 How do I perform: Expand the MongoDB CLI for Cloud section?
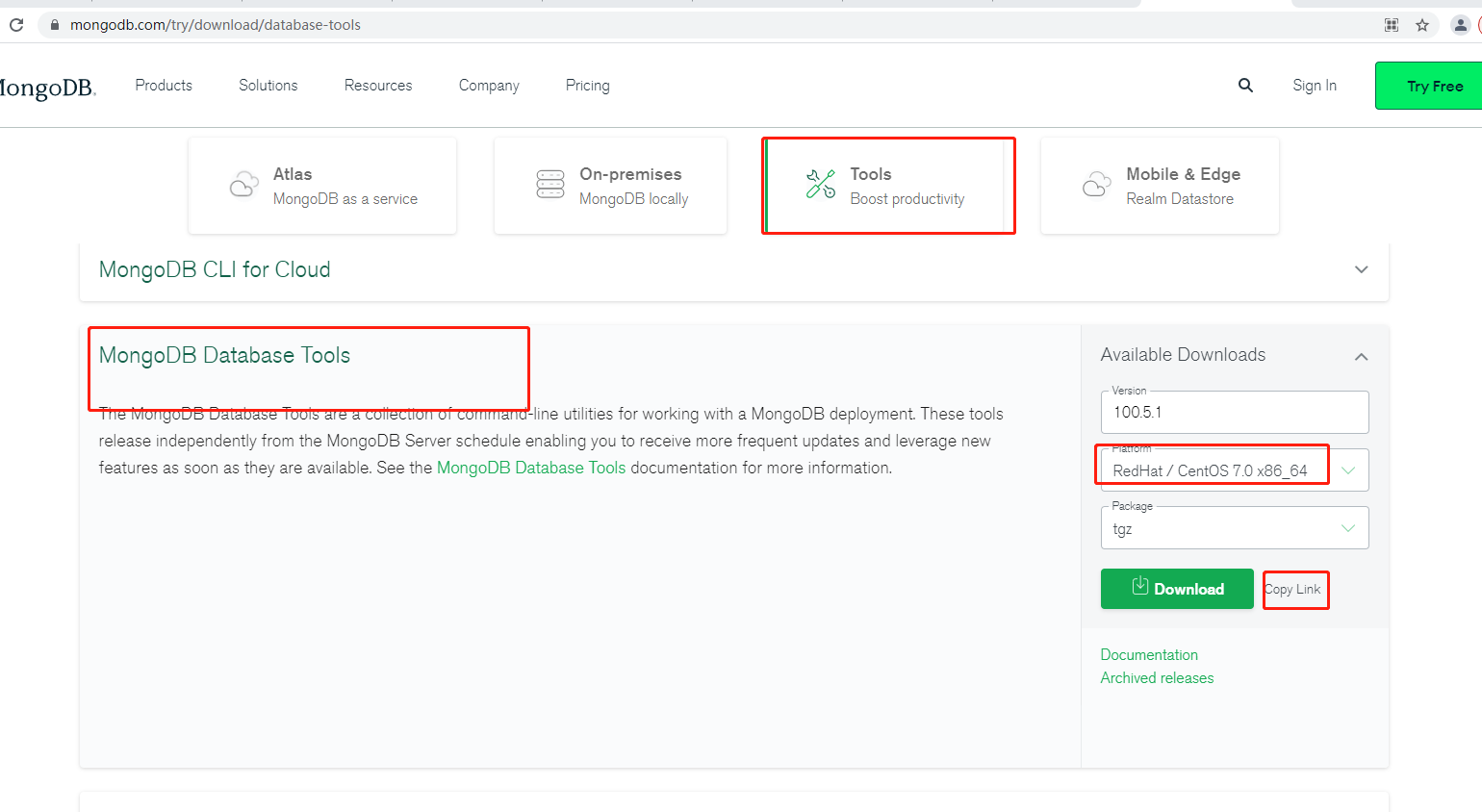(x=1361, y=269)
